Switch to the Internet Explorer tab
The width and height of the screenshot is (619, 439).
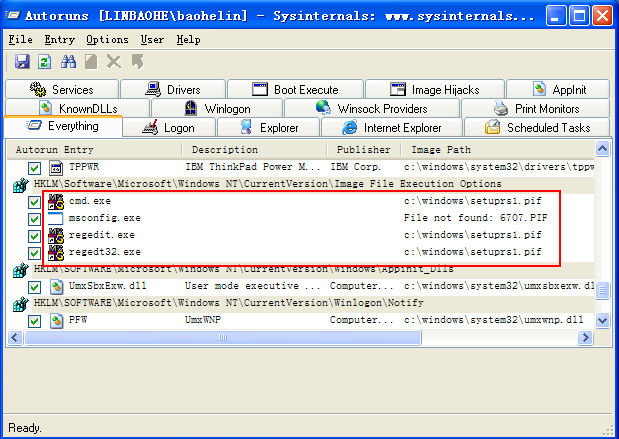pos(392,128)
